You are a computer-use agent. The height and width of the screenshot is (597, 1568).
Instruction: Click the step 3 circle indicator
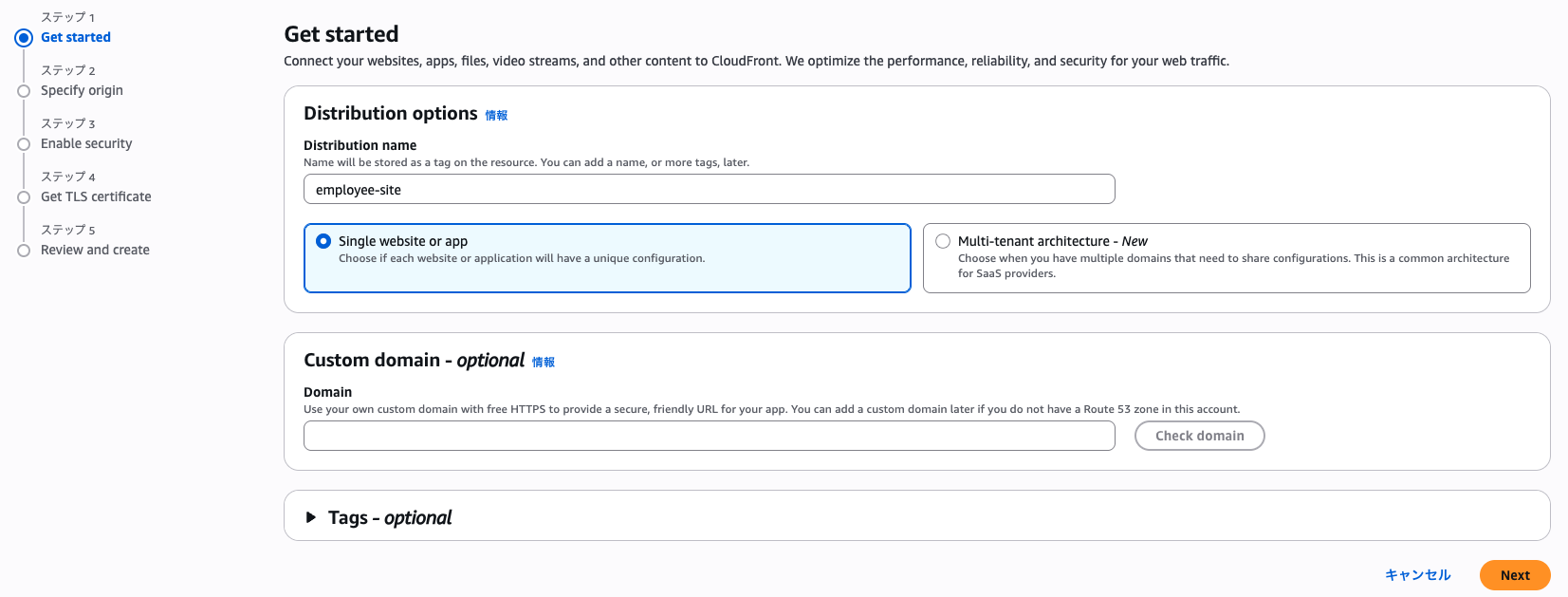pyautogui.click(x=24, y=144)
